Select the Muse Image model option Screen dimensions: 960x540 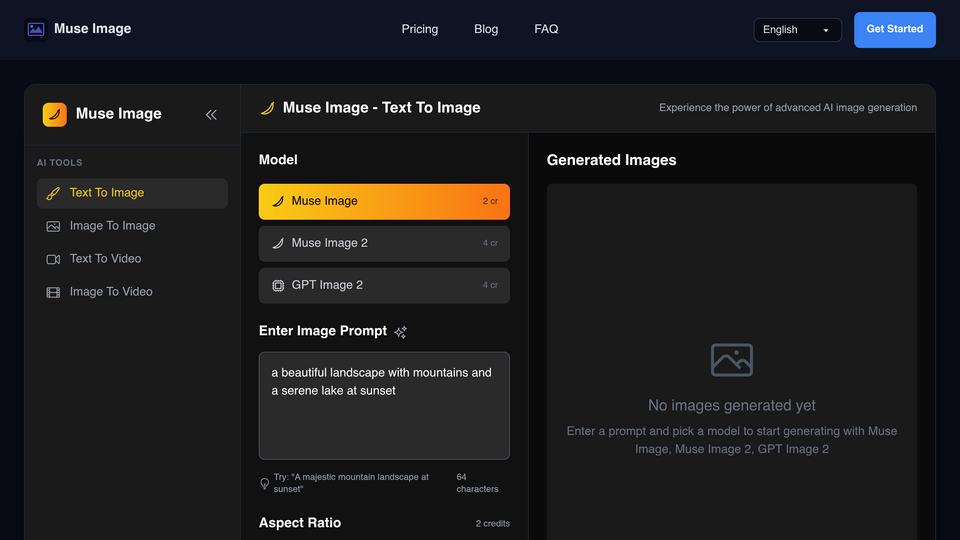click(384, 201)
